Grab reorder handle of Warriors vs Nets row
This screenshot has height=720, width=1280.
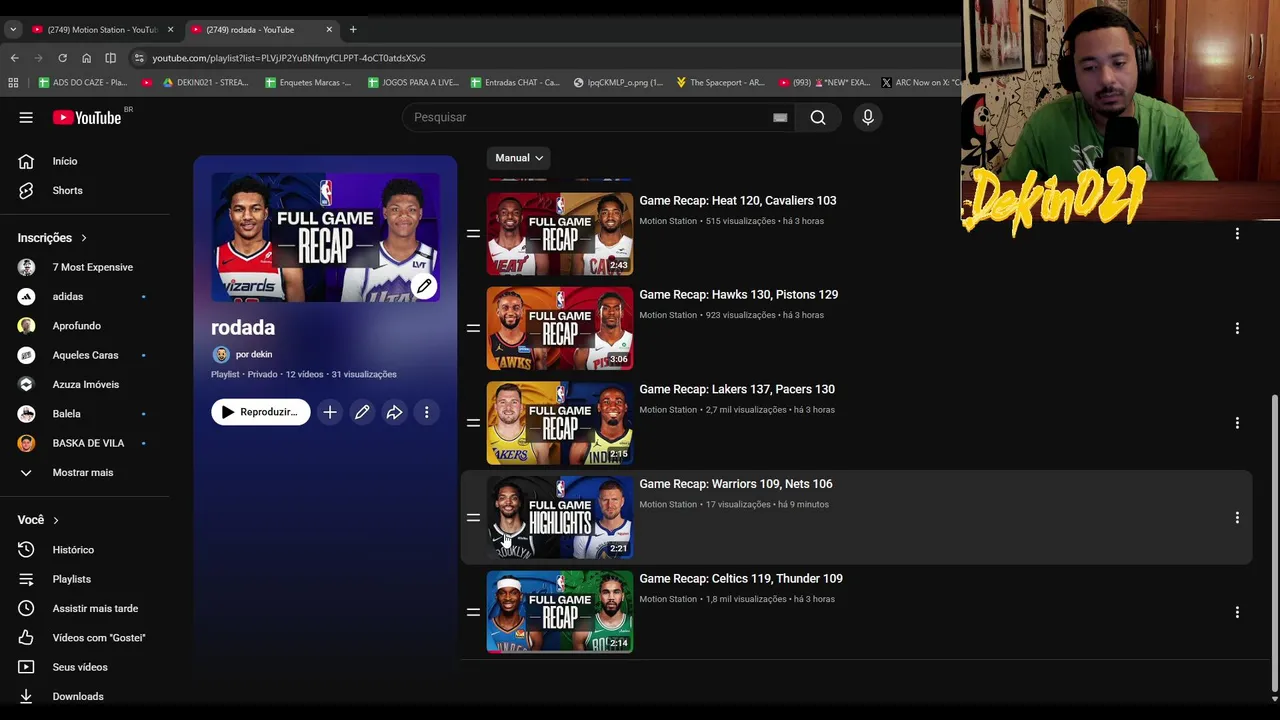(x=473, y=517)
